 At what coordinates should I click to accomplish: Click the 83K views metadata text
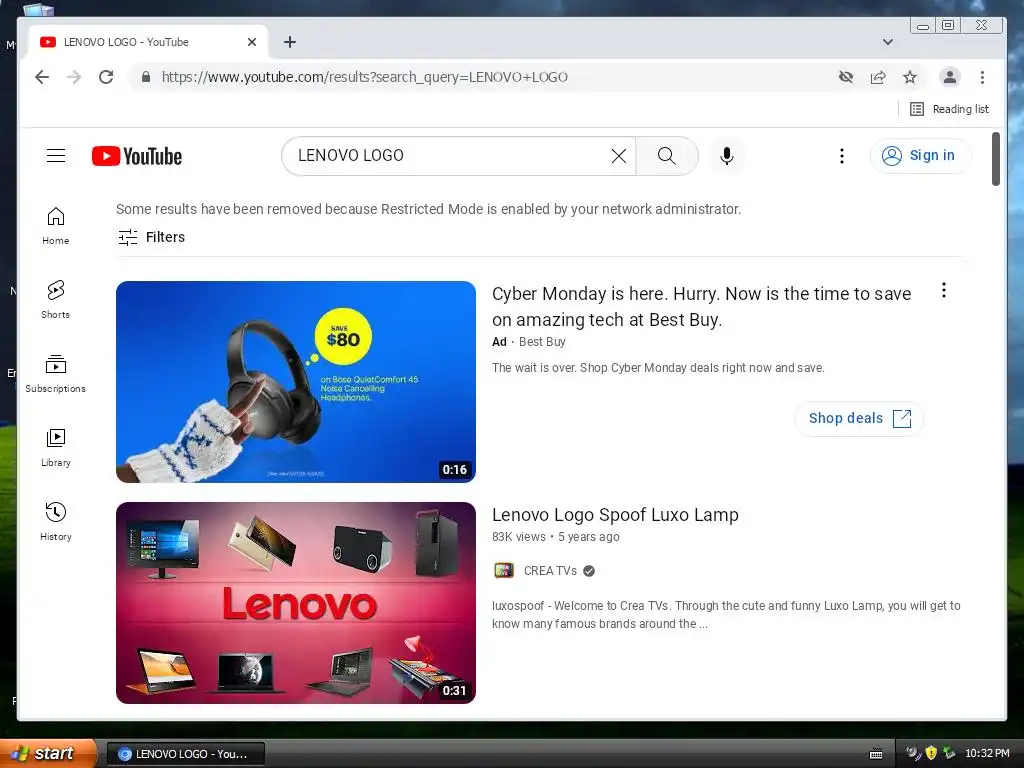[519, 537]
